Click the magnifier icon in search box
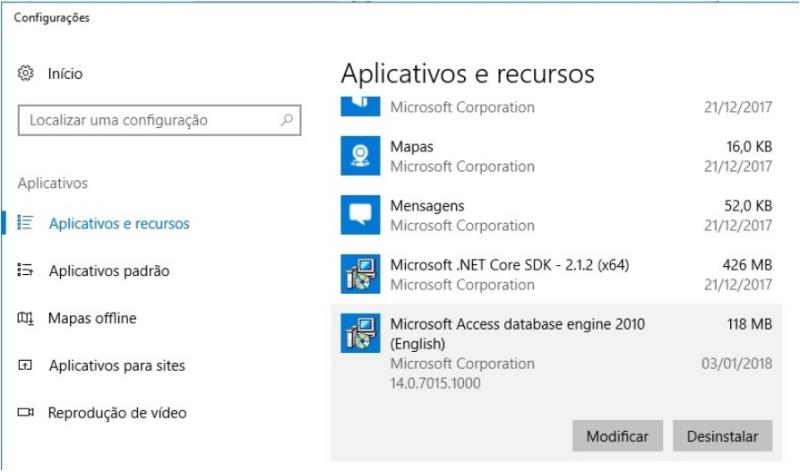 [287, 120]
